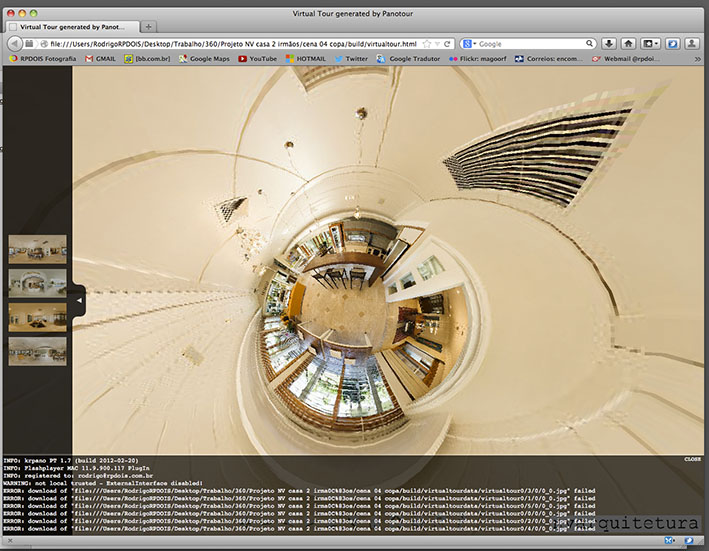Select the third panorama thumbnail
The image size is (709, 551).
[37, 316]
